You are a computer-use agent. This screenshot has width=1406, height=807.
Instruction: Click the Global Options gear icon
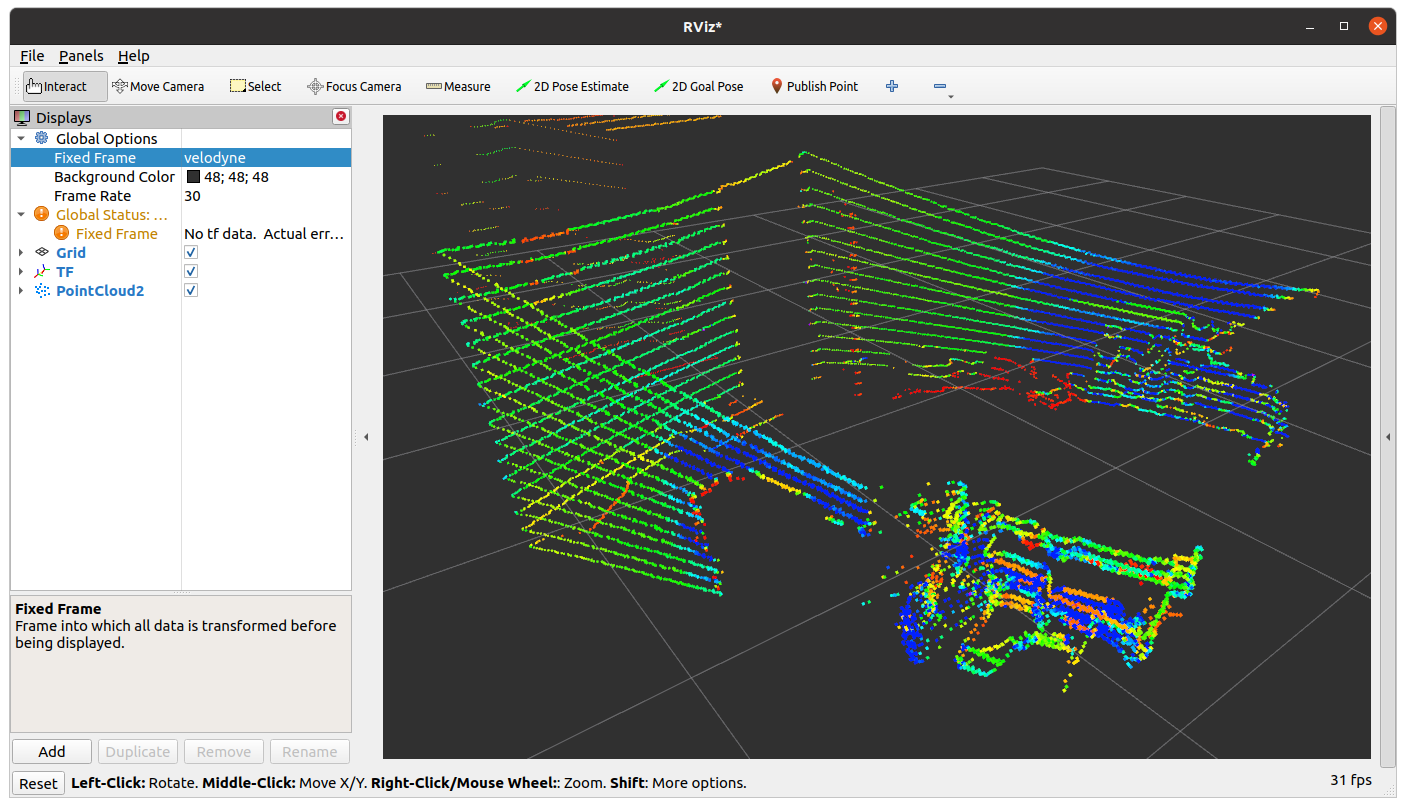41,138
